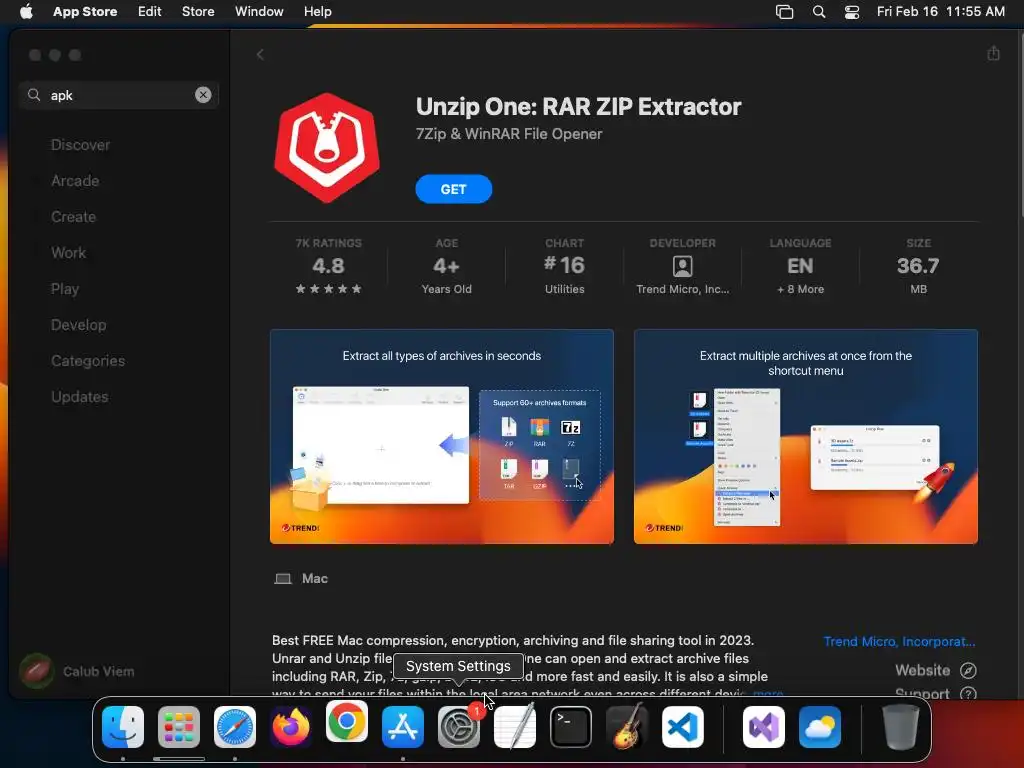This screenshot has width=1024, height=768.
Task: Click the 'EN' + 8 More language stat
Action: coord(800,266)
